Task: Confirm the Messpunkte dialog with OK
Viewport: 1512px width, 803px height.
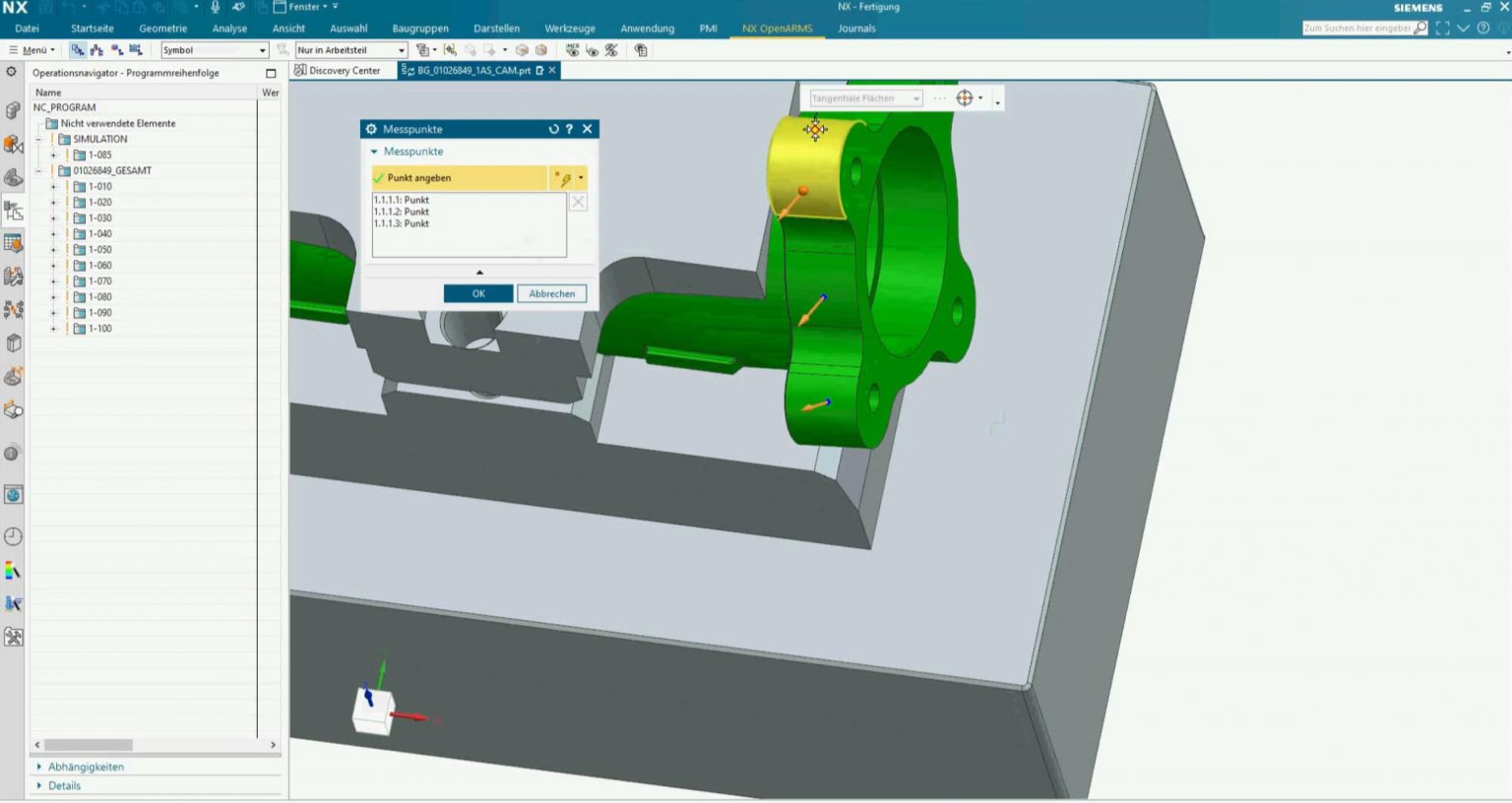Action: click(478, 293)
